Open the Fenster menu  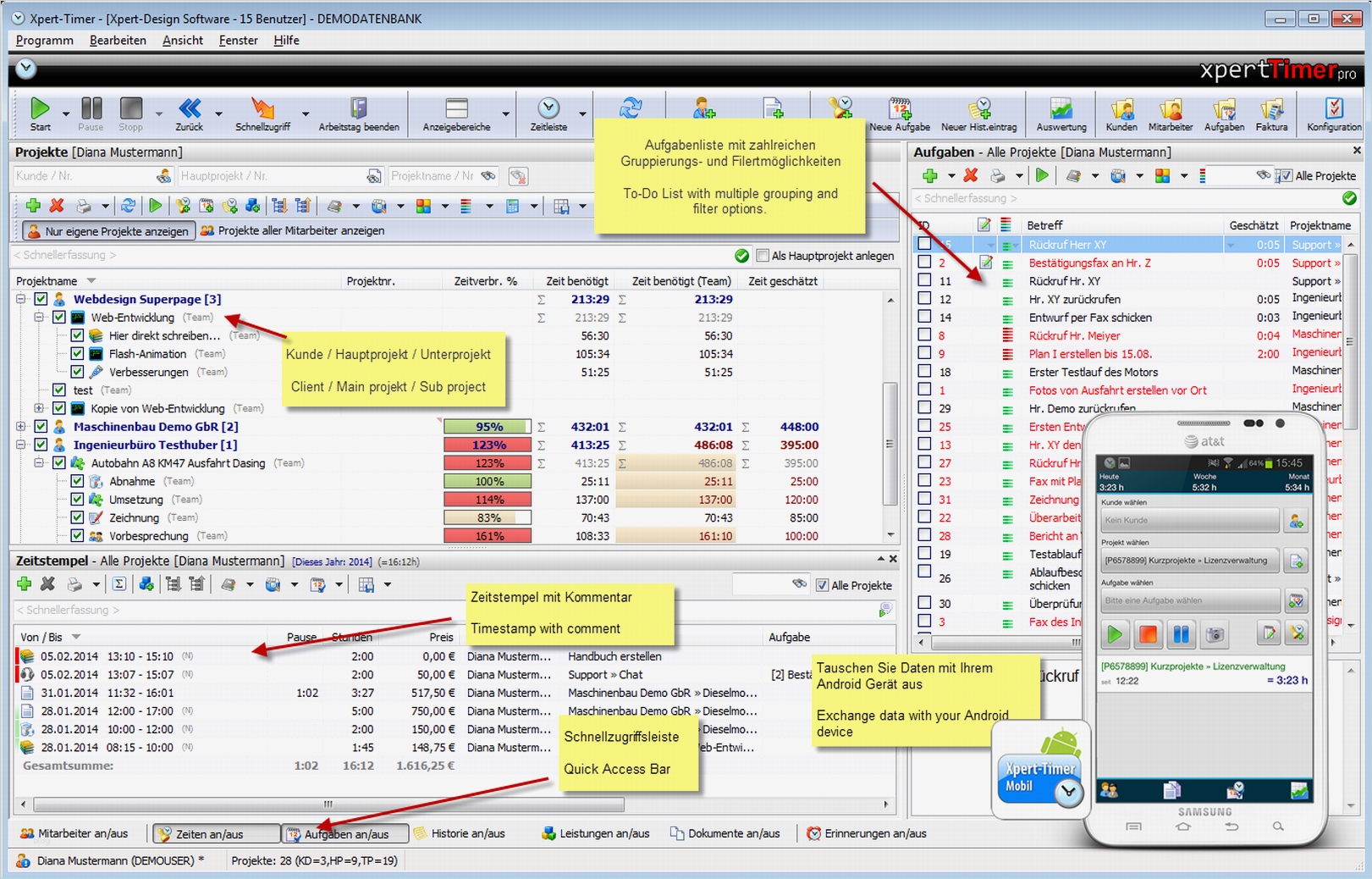click(238, 40)
